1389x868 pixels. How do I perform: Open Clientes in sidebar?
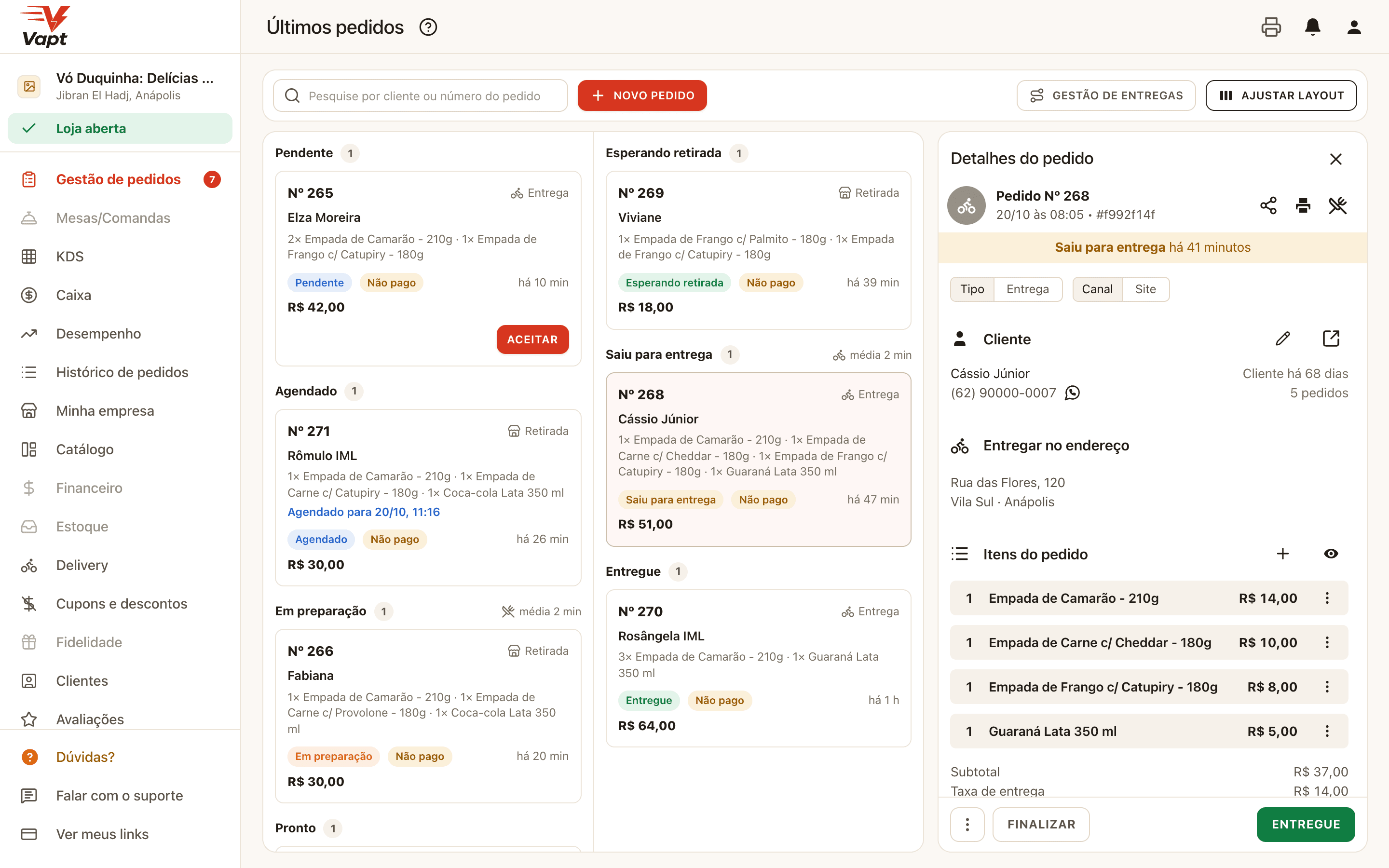(120, 680)
